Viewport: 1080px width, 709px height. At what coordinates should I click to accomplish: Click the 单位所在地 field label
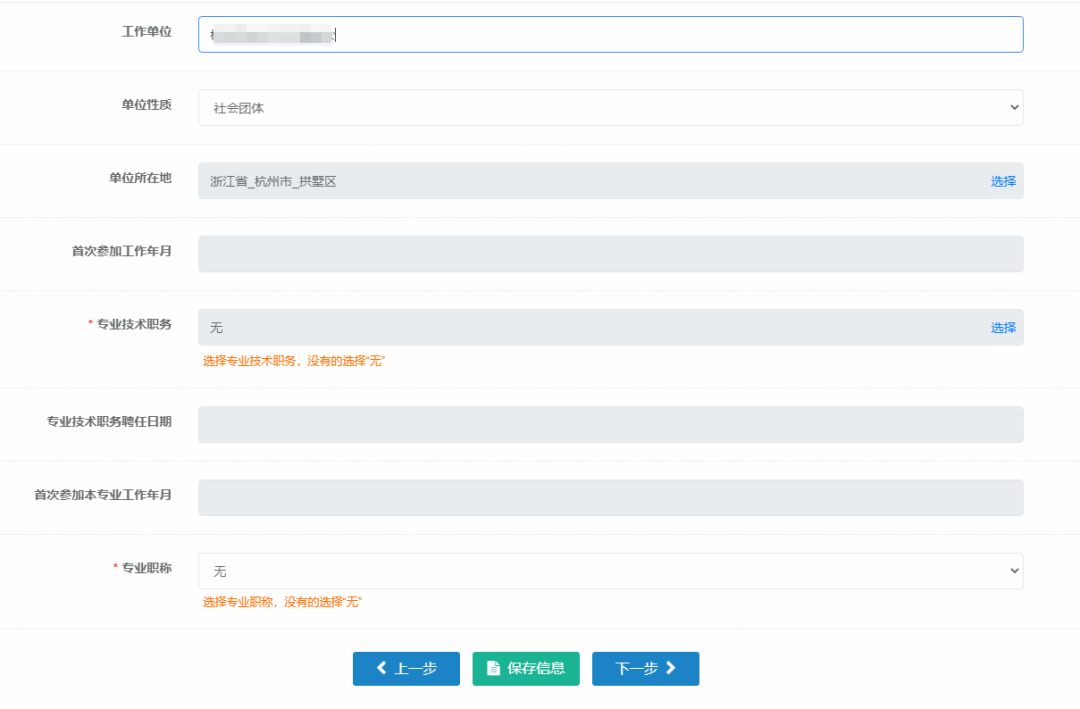pyautogui.click(x=140, y=178)
